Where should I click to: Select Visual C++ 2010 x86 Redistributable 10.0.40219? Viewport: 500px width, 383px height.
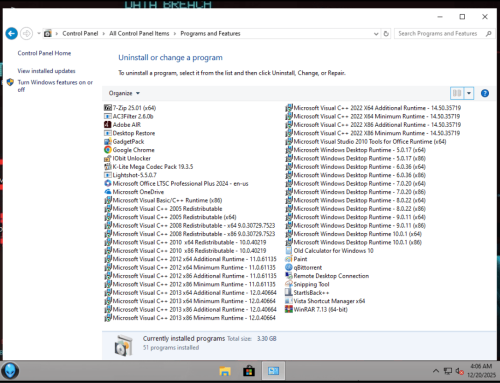point(185,250)
